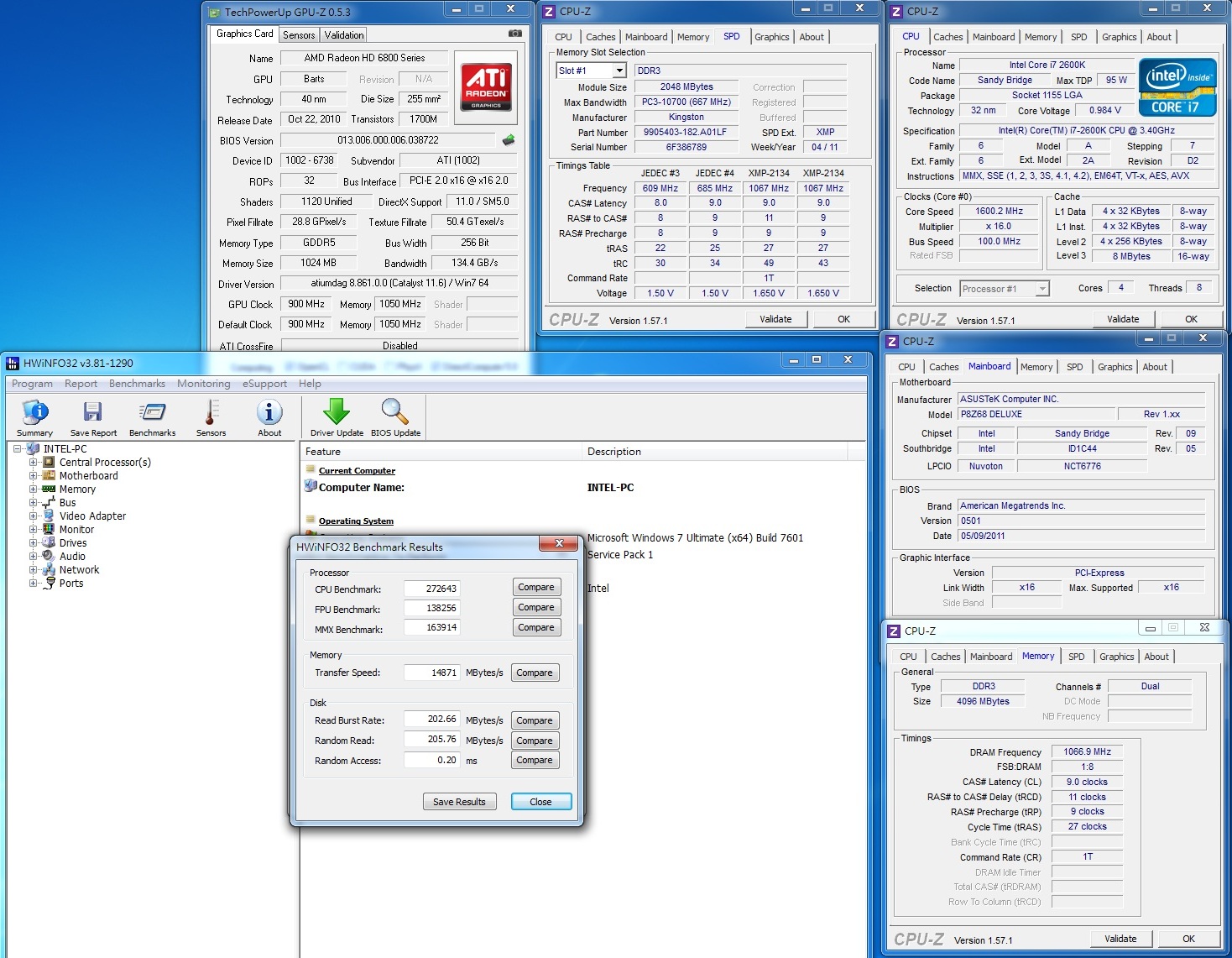This screenshot has width=1232, height=958.
Task: Expand the Video Adapter tree node
Action: coord(34,516)
